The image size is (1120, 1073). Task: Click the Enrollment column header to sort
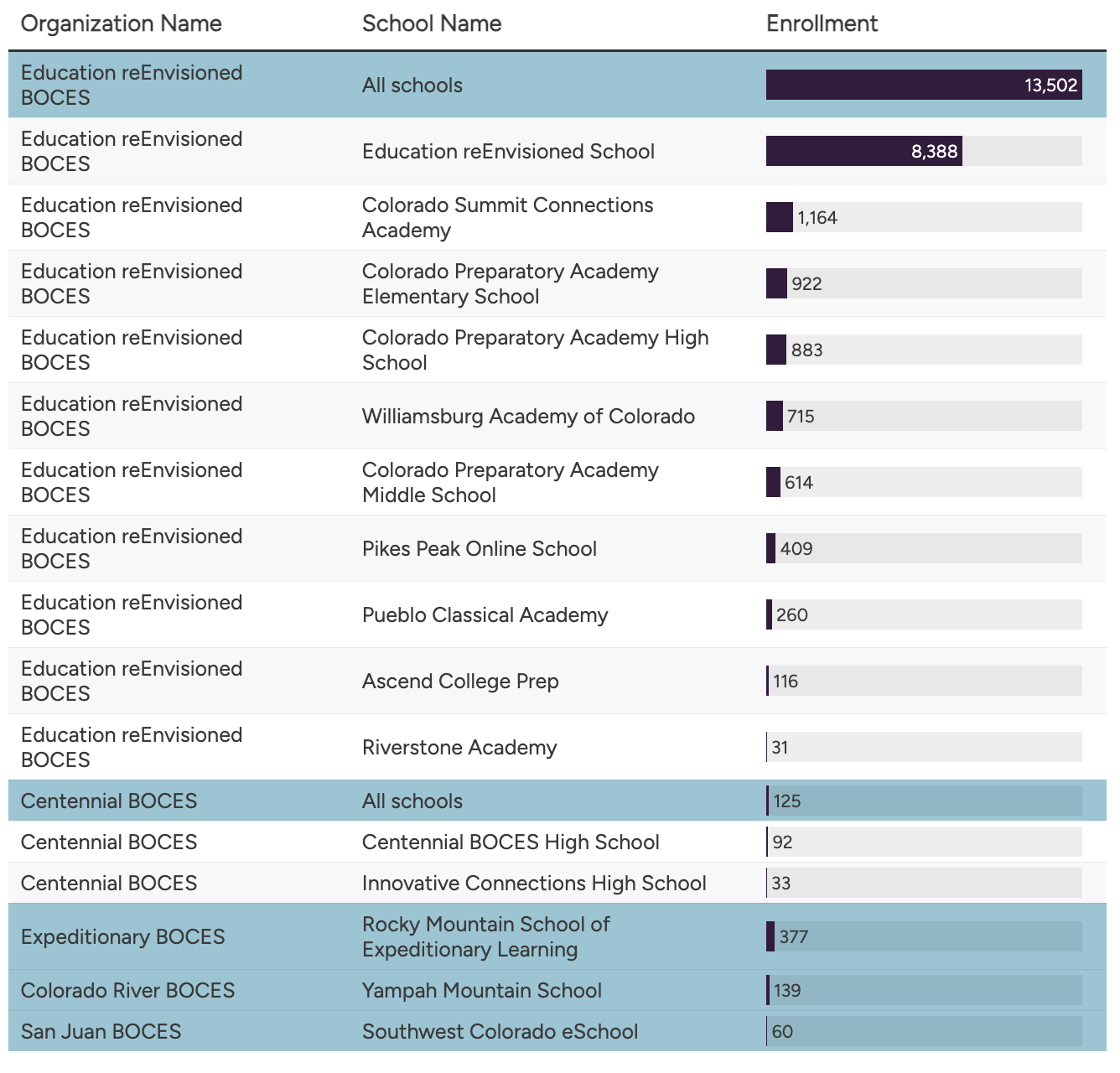(x=822, y=23)
